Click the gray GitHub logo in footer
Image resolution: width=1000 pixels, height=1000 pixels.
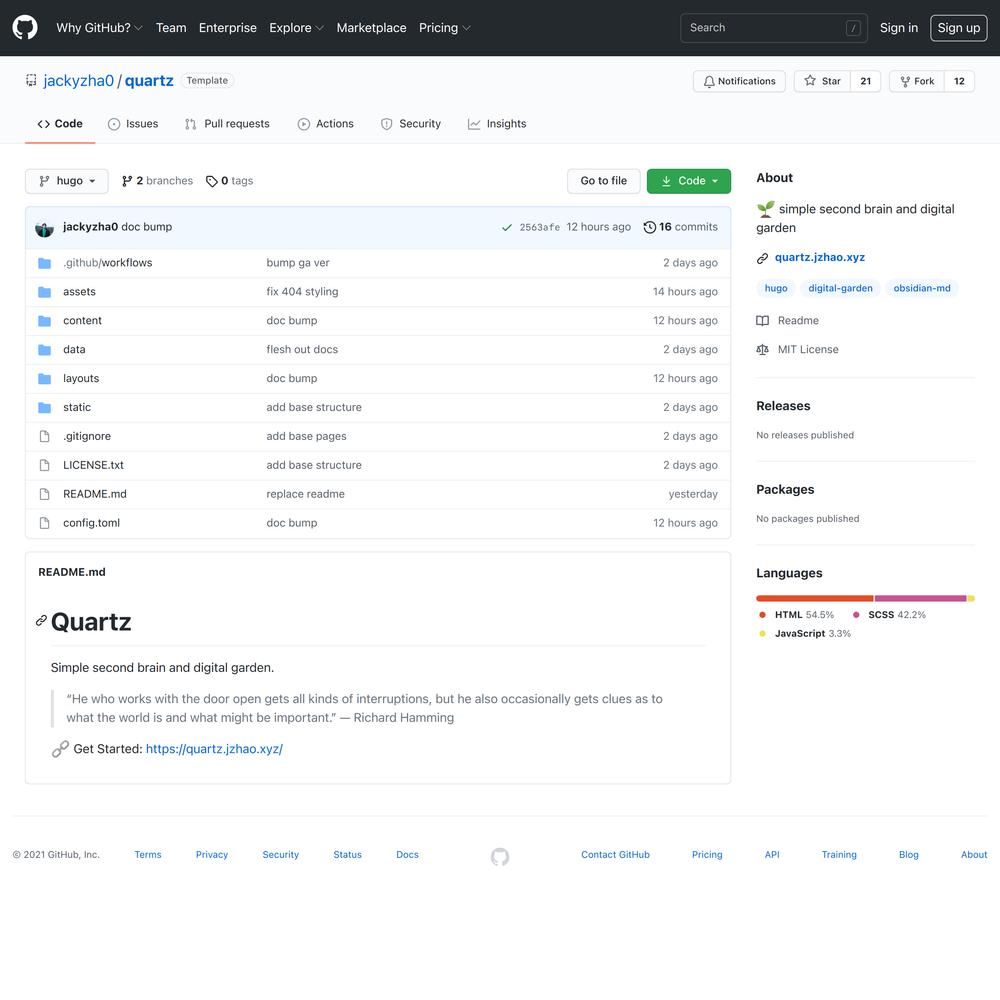[500, 857]
